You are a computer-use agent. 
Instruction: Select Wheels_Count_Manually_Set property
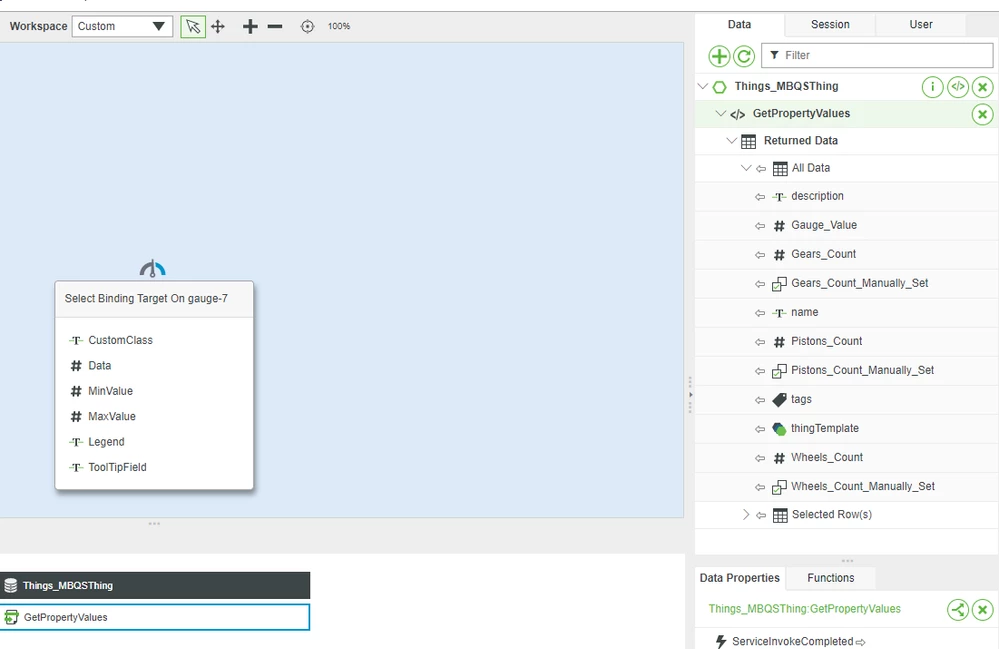[x=847, y=487]
